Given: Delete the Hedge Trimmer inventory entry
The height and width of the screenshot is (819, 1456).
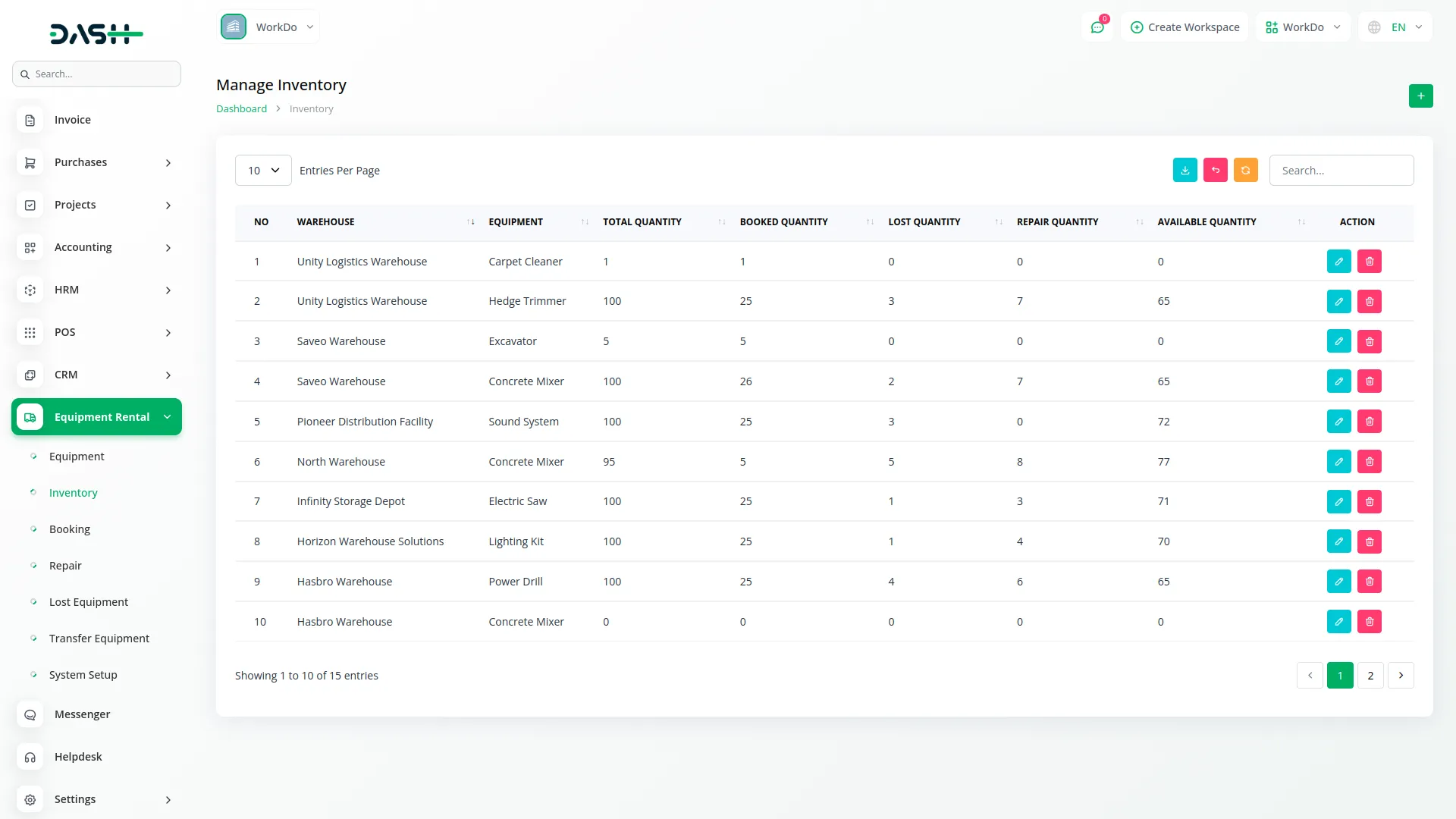Looking at the screenshot, I should [1369, 302].
